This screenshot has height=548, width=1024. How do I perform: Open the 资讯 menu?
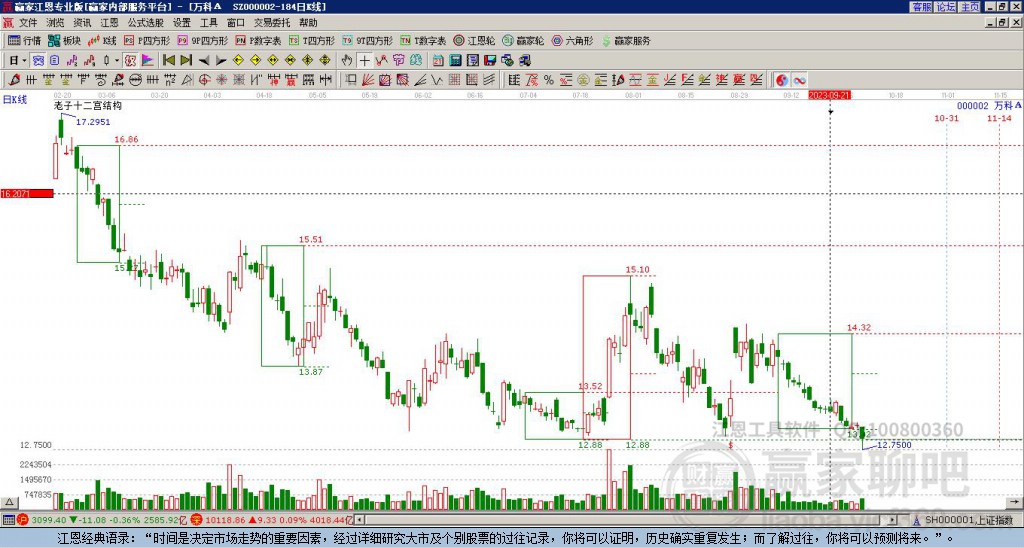tap(82, 23)
